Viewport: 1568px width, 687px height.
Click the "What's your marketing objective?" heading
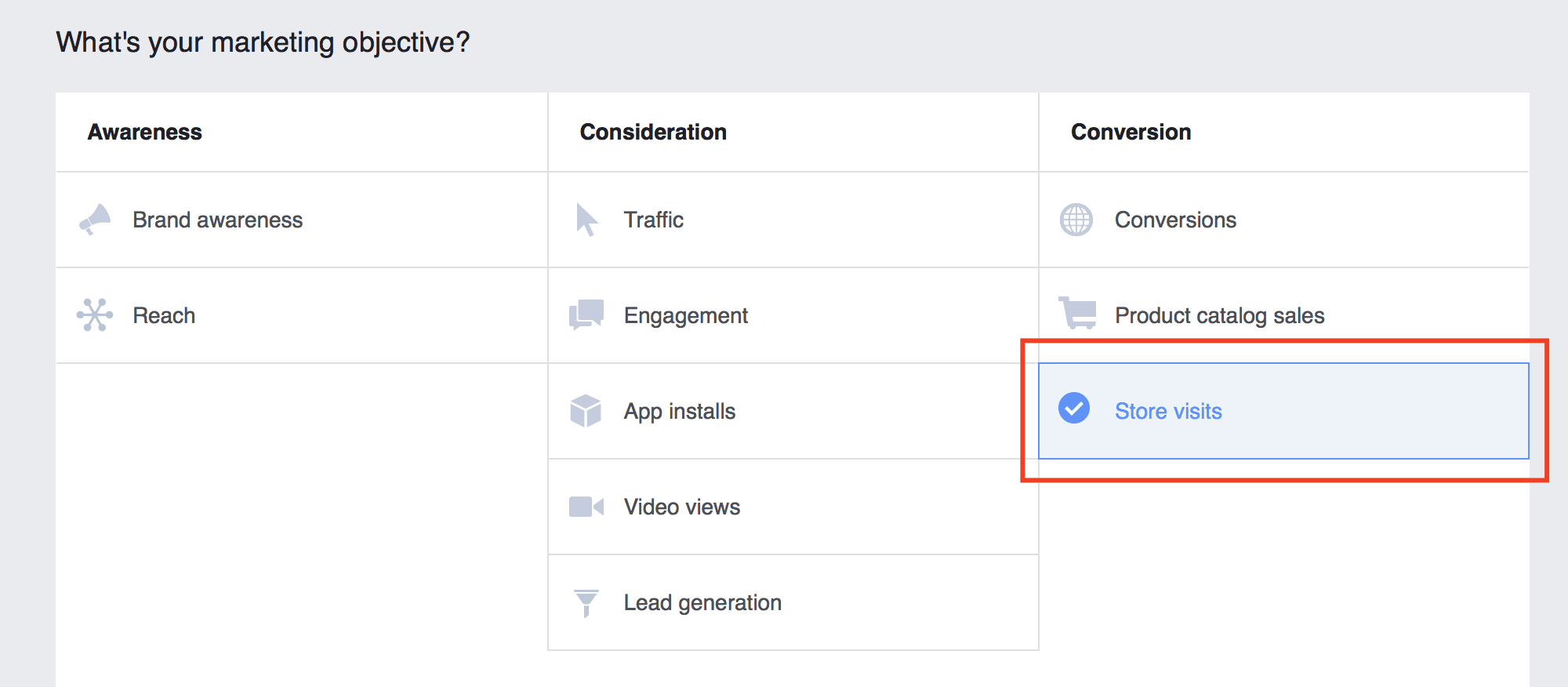click(x=263, y=42)
